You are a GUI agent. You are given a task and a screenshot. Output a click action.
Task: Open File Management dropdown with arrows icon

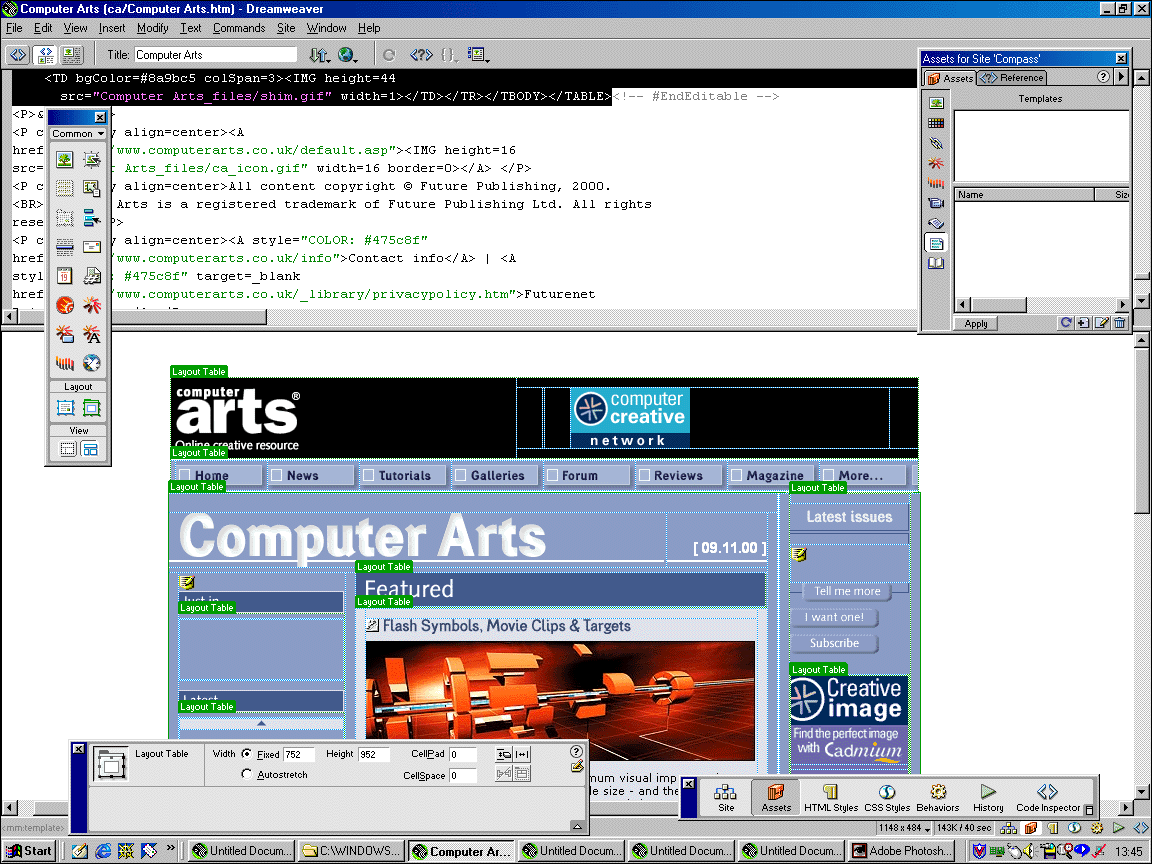coord(319,54)
